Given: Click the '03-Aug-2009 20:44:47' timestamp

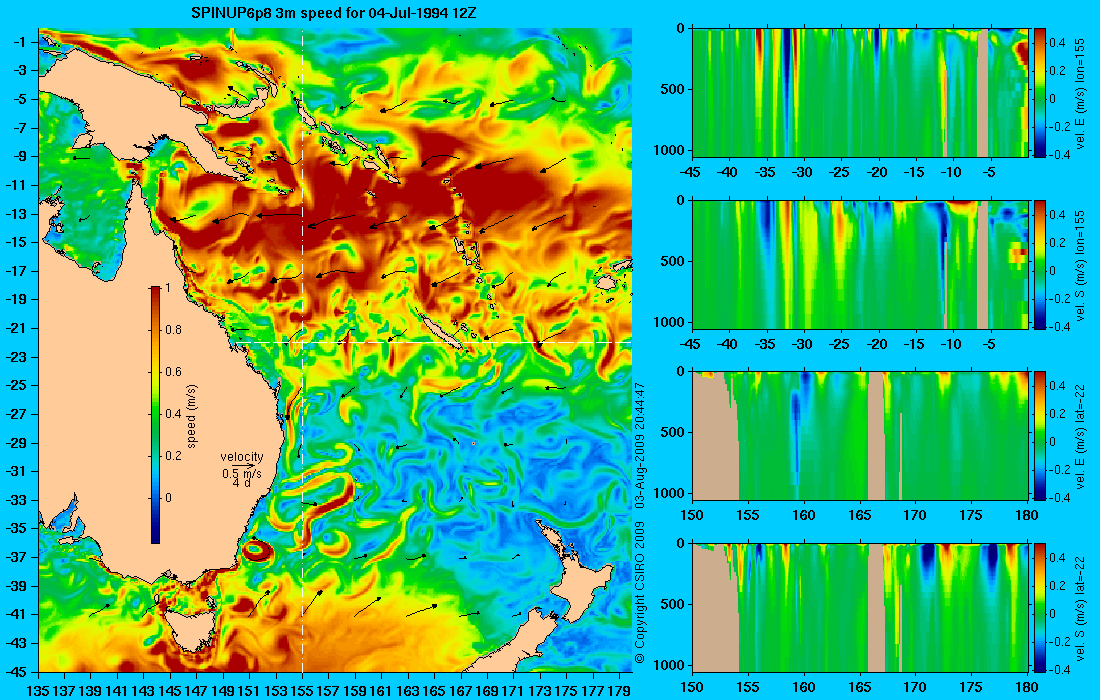Looking at the screenshot, I should pyautogui.click(x=640, y=446).
